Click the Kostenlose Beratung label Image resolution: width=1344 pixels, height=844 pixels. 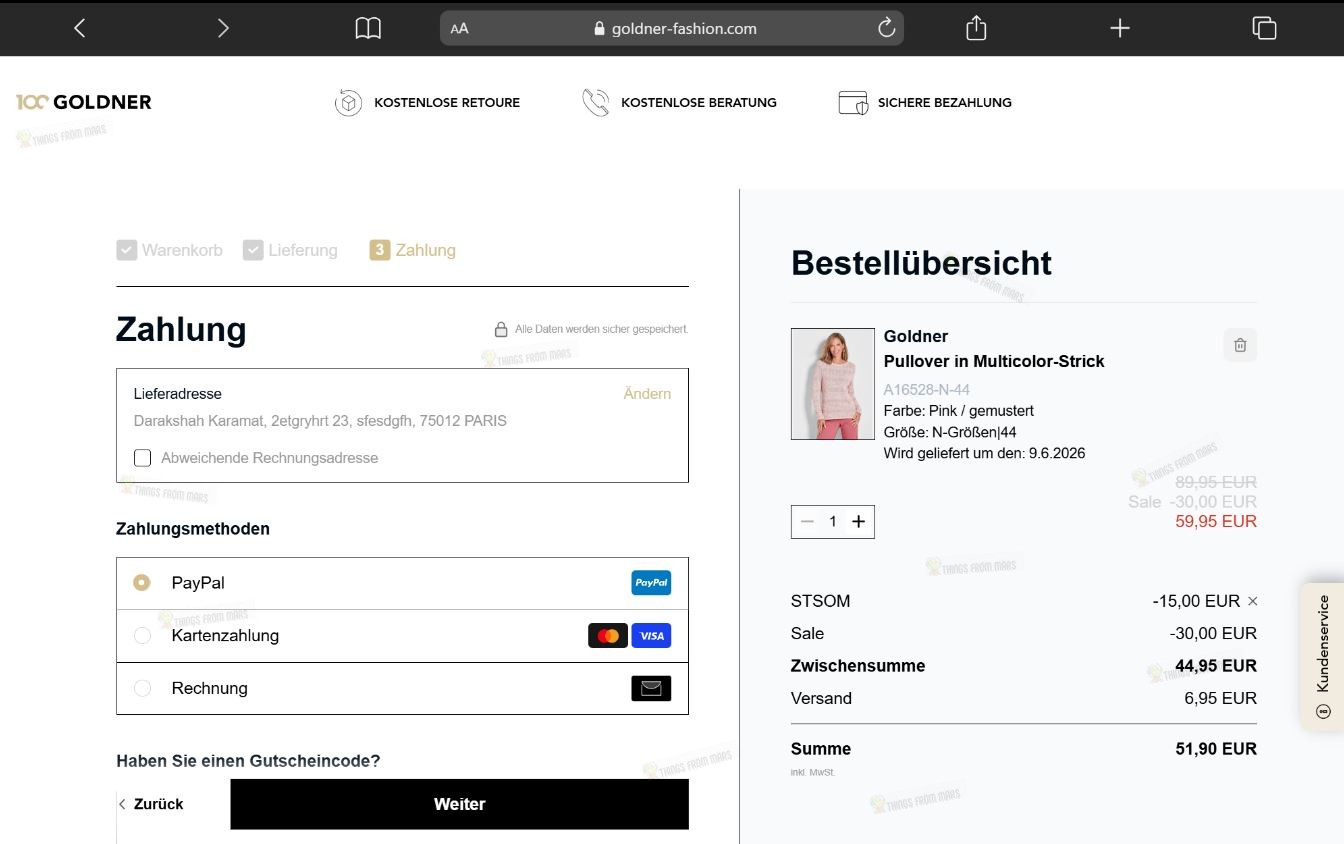pyautogui.click(x=699, y=102)
